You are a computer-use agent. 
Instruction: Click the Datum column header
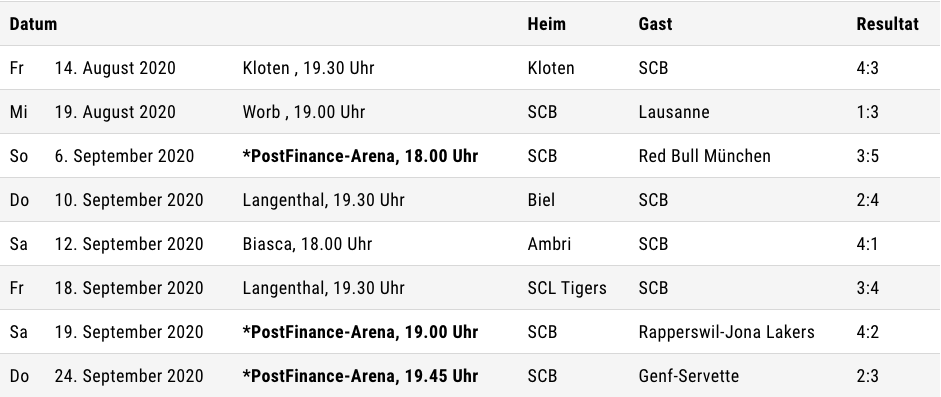[33, 24]
